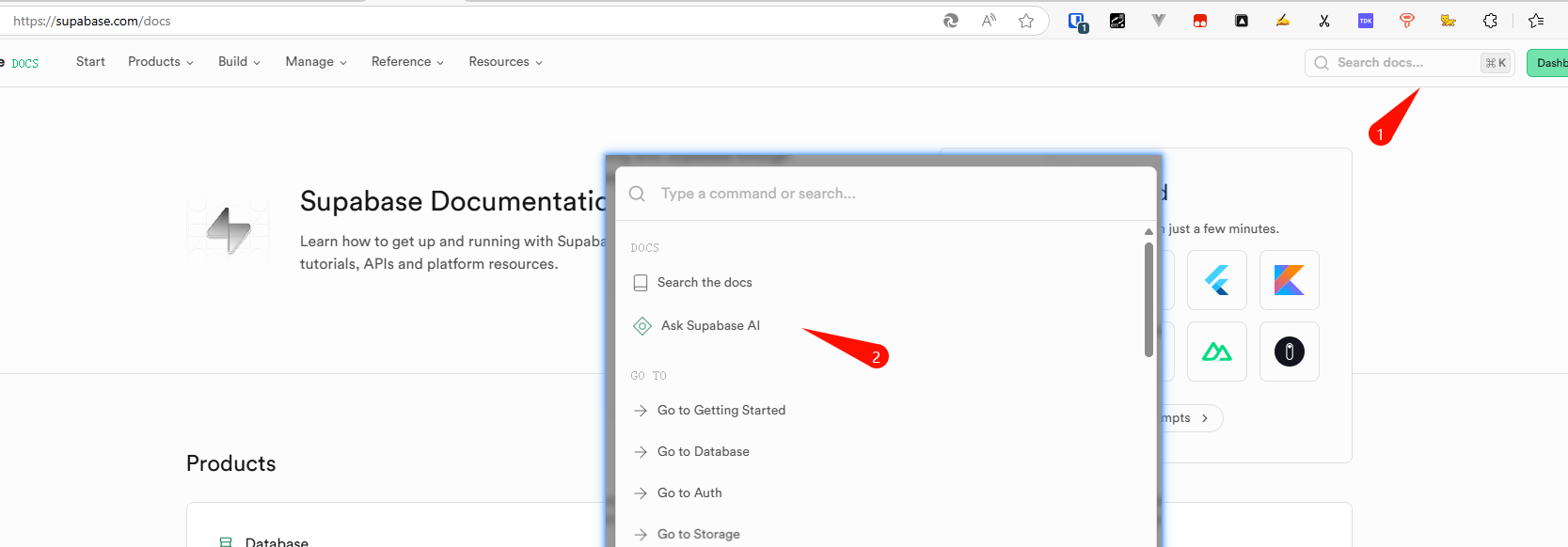Open the Favorites list icon
This screenshot has height=547, width=1568.
(1536, 21)
